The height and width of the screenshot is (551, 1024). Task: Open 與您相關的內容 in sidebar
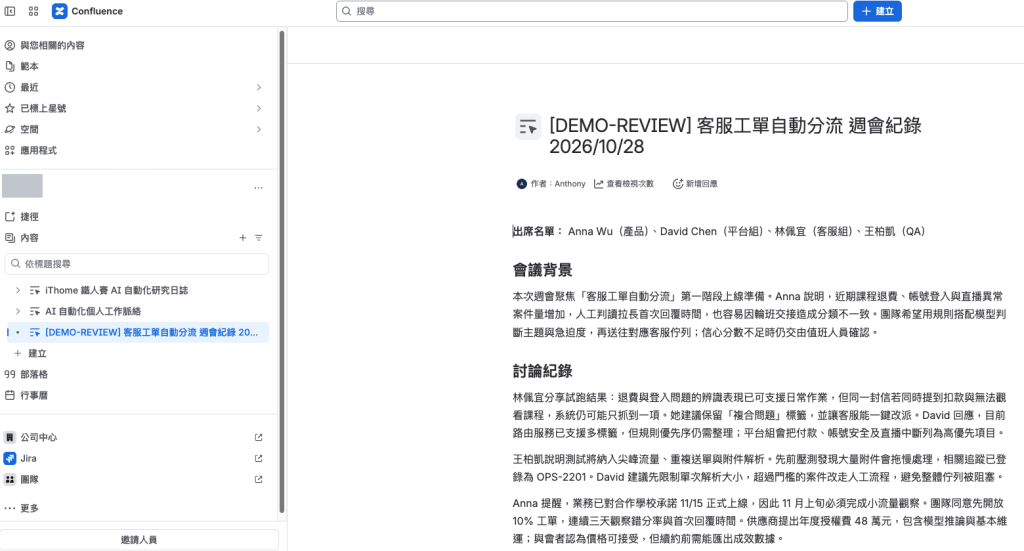point(52,45)
